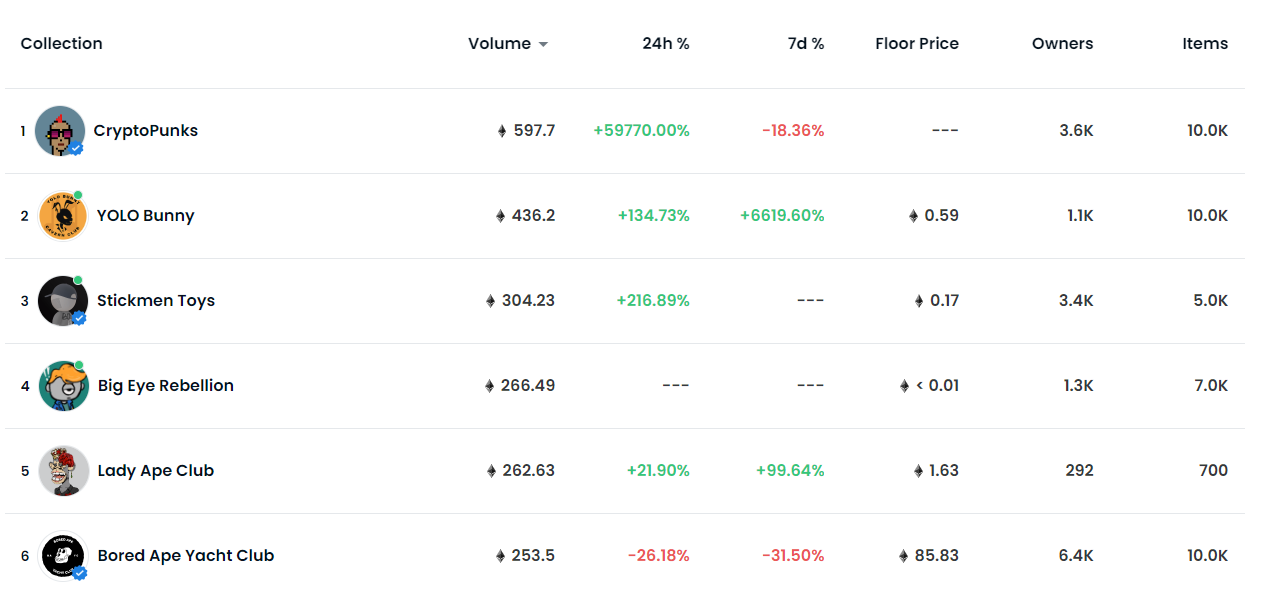Sort the table by Collection header

(x=62, y=44)
